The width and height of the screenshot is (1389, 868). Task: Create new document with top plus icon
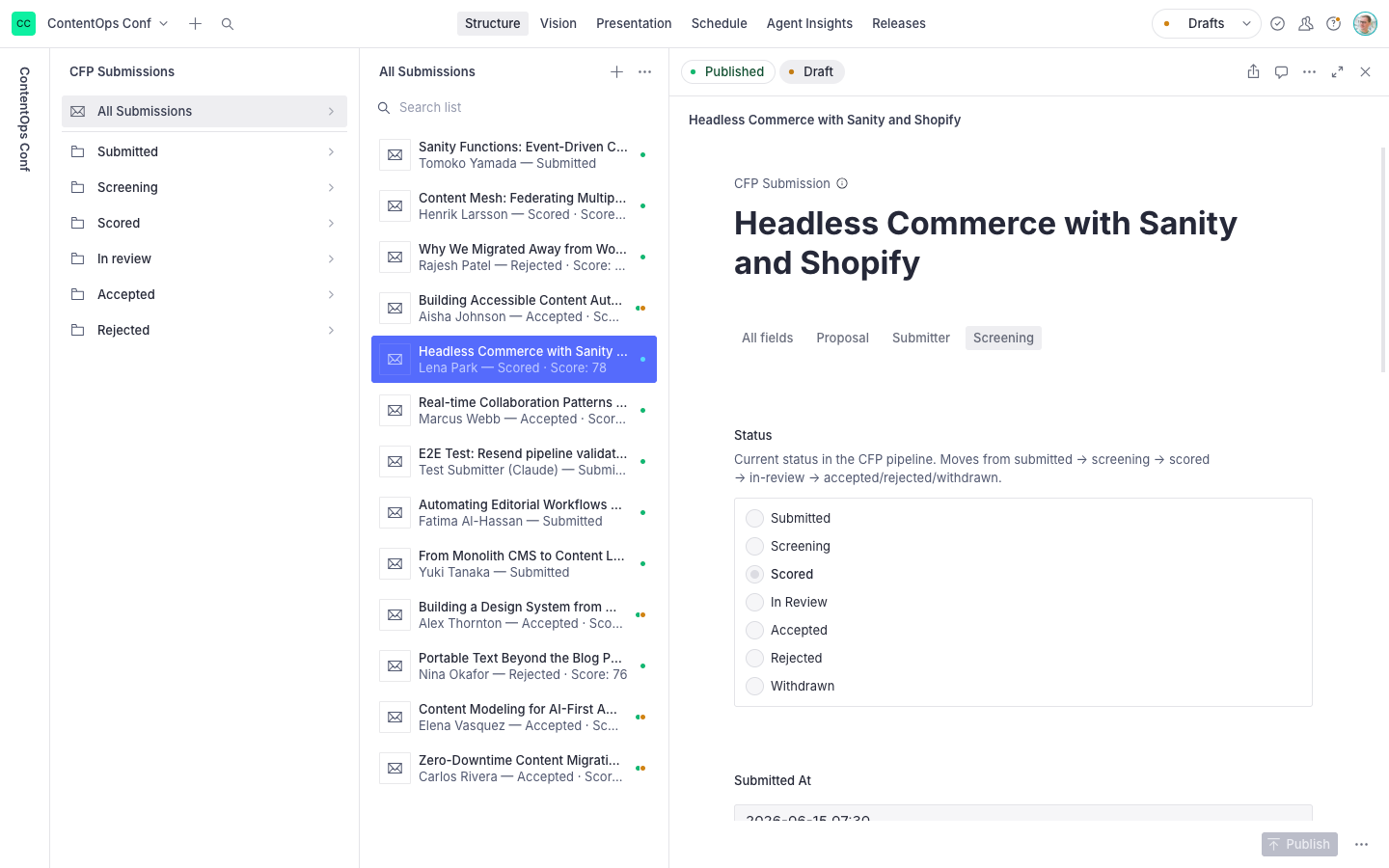pos(195,23)
